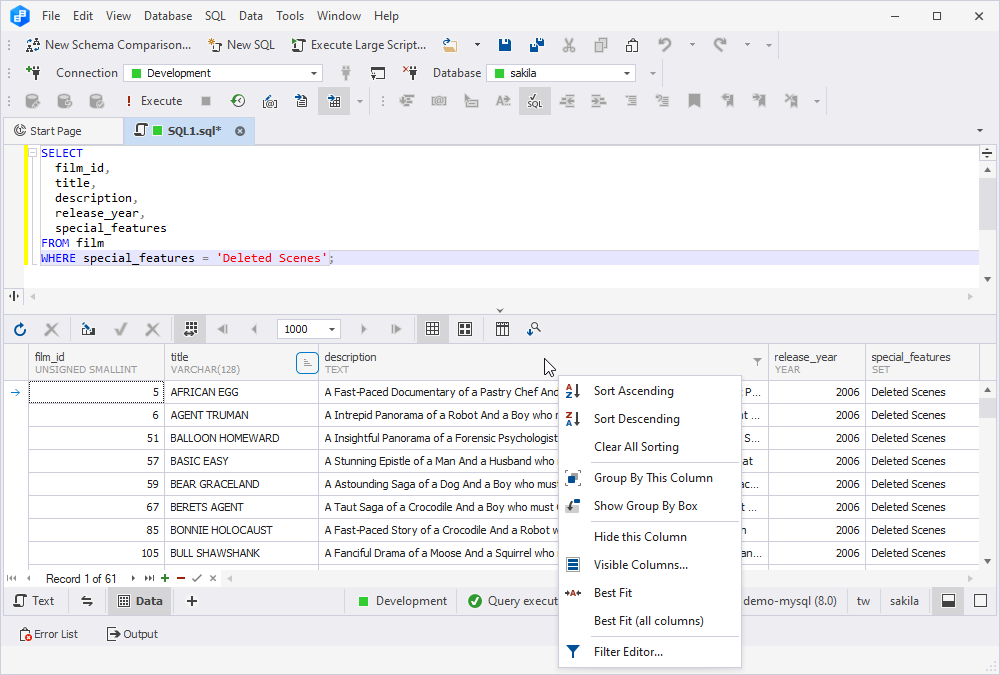1000x675 pixels.
Task: Click the new connection plug icon
Action: tap(33, 73)
